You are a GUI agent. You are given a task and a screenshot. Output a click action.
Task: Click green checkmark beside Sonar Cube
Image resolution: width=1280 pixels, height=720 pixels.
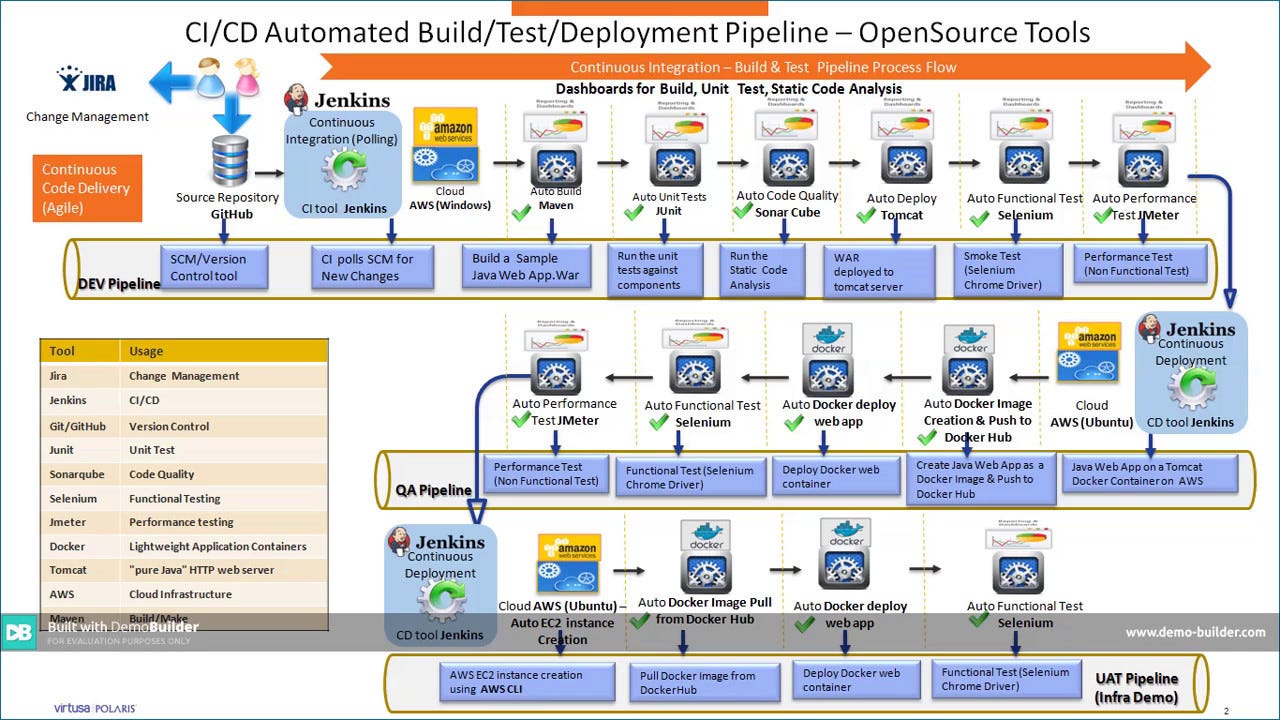pyautogui.click(x=742, y=211)
